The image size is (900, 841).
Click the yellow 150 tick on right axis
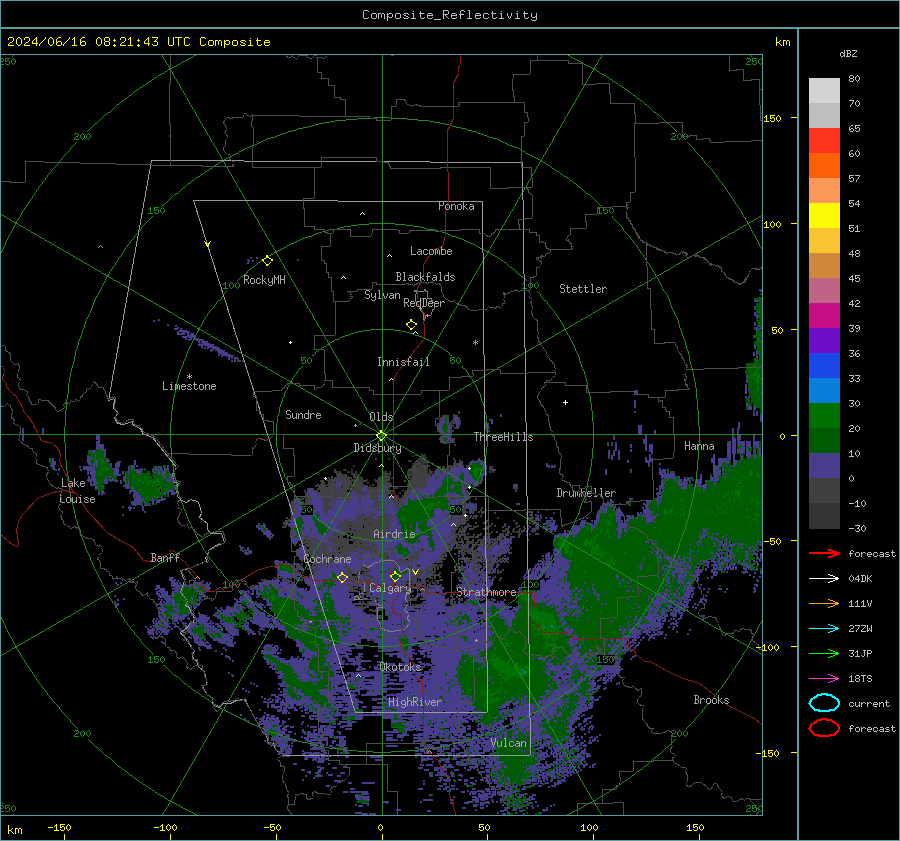772,118
